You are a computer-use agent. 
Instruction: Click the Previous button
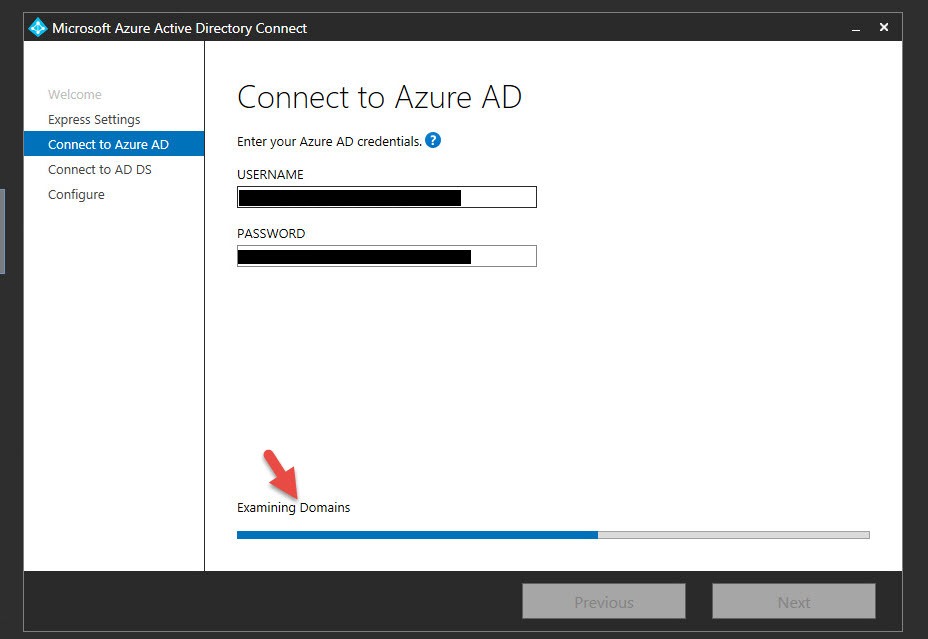(x=603, y=602)
